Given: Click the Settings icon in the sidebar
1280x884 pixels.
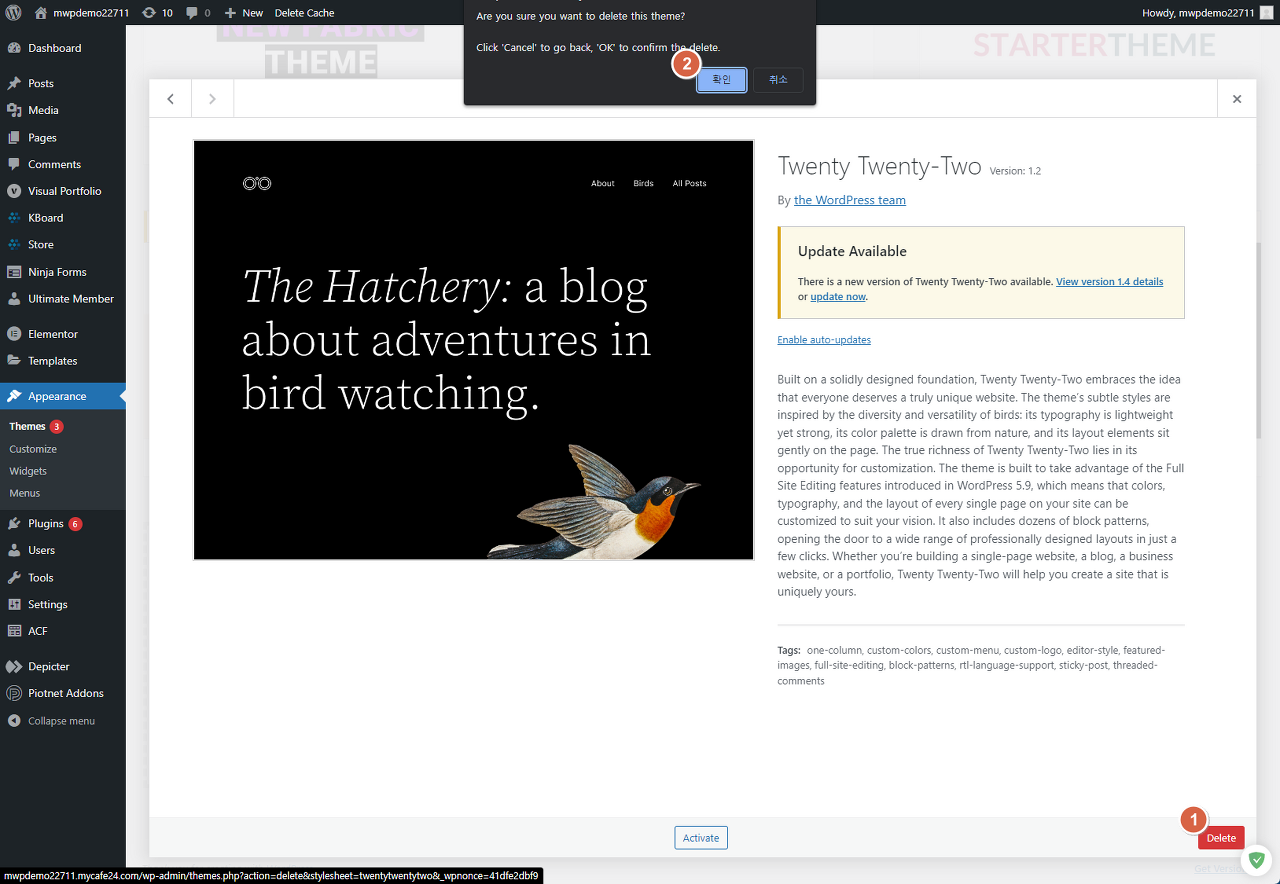Looking at the screenshot, I should [14, 604].
